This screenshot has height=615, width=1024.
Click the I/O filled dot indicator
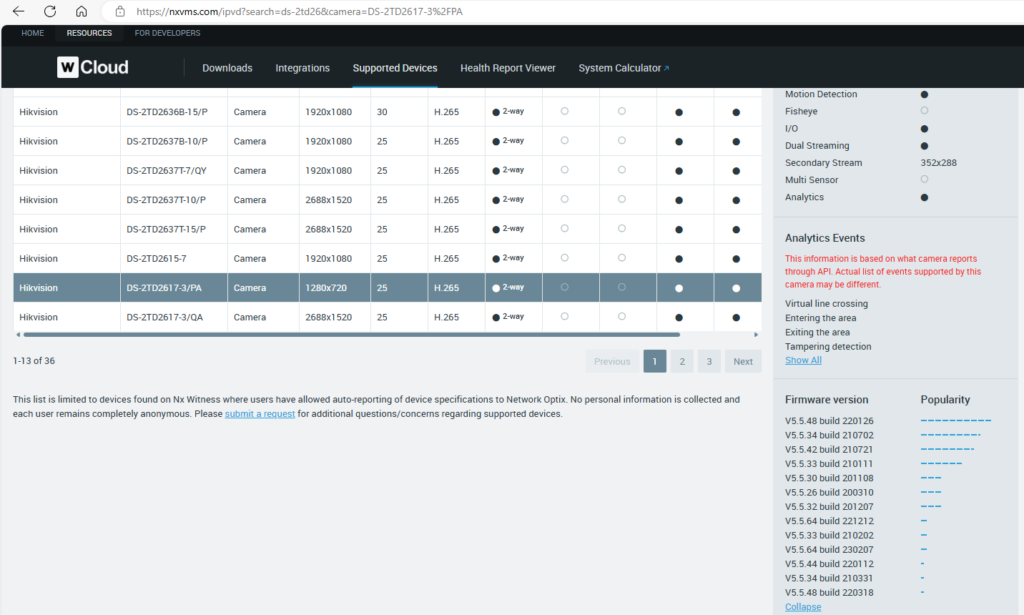(924, 129)
